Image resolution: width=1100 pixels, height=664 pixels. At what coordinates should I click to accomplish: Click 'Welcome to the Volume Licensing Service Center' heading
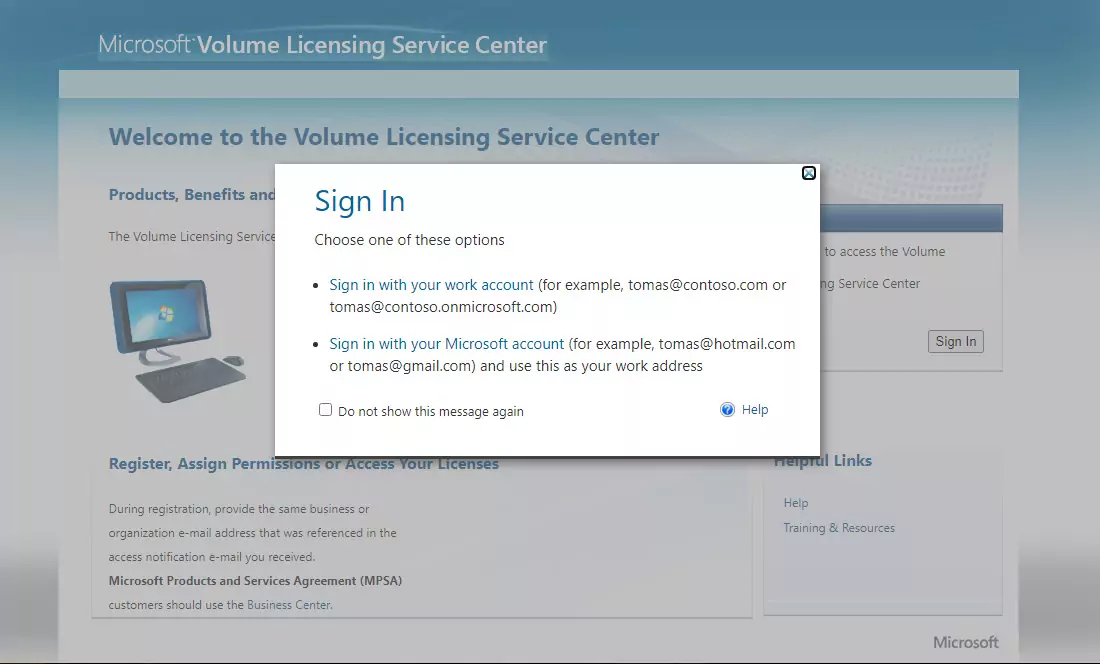pos(384,137)
